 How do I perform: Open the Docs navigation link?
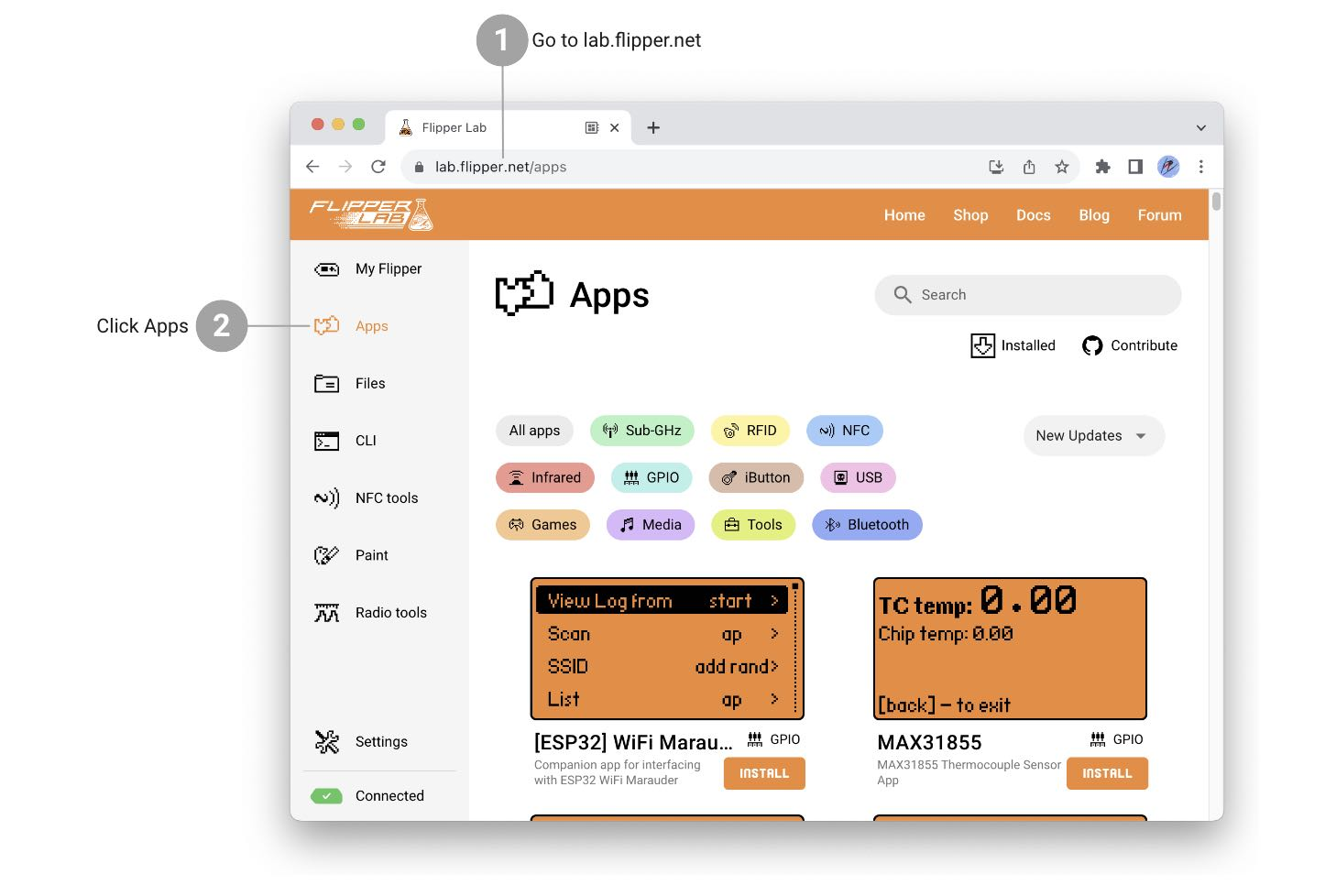click(x=1033, y=215)
